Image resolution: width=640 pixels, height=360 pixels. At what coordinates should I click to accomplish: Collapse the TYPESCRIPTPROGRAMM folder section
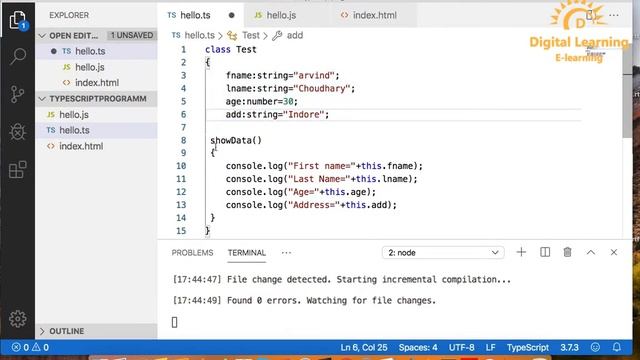click(x=42, y=99)
